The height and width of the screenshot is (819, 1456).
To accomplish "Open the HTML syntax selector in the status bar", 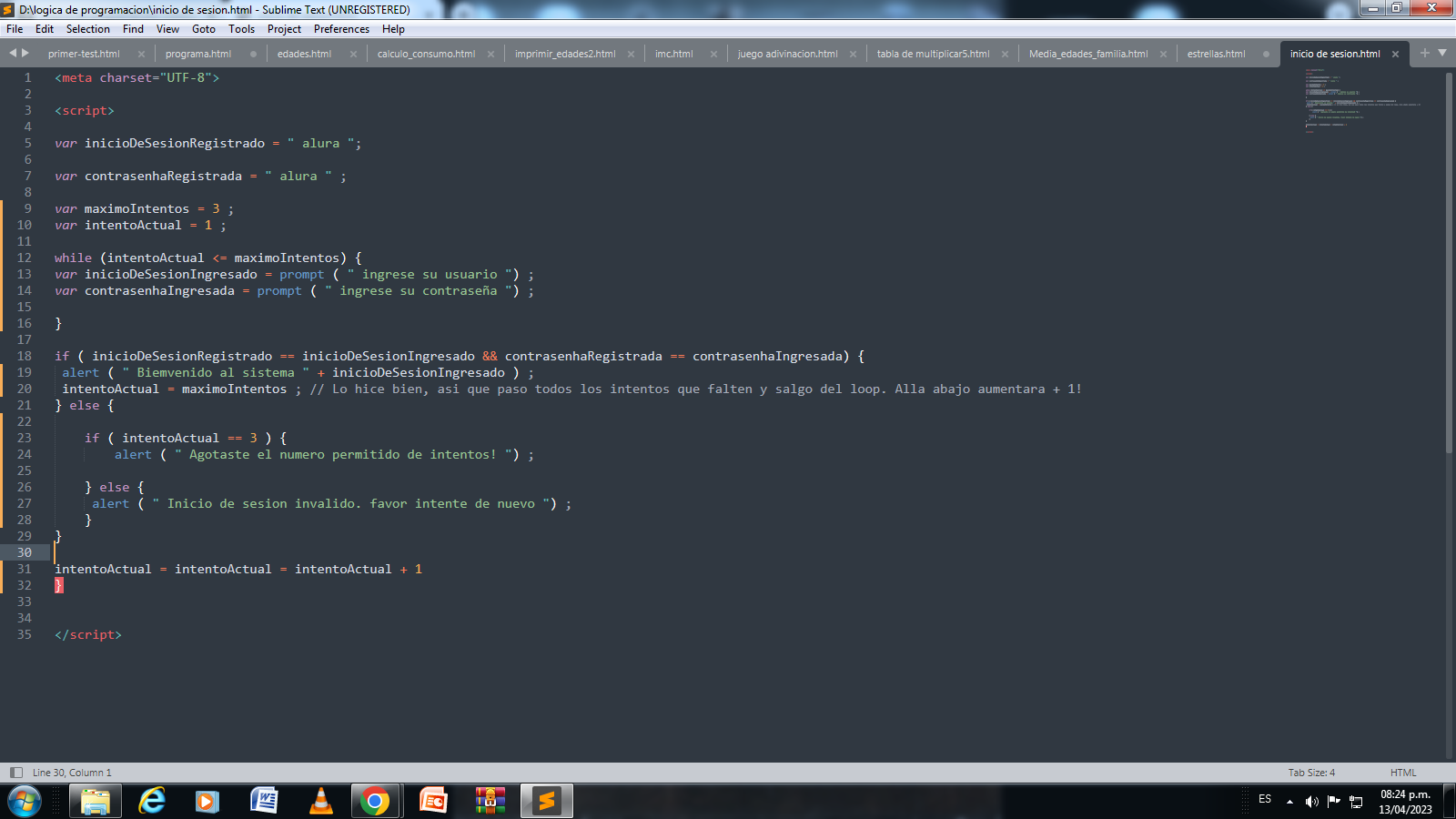I will pyautogui.click(x=1403, y=773).
